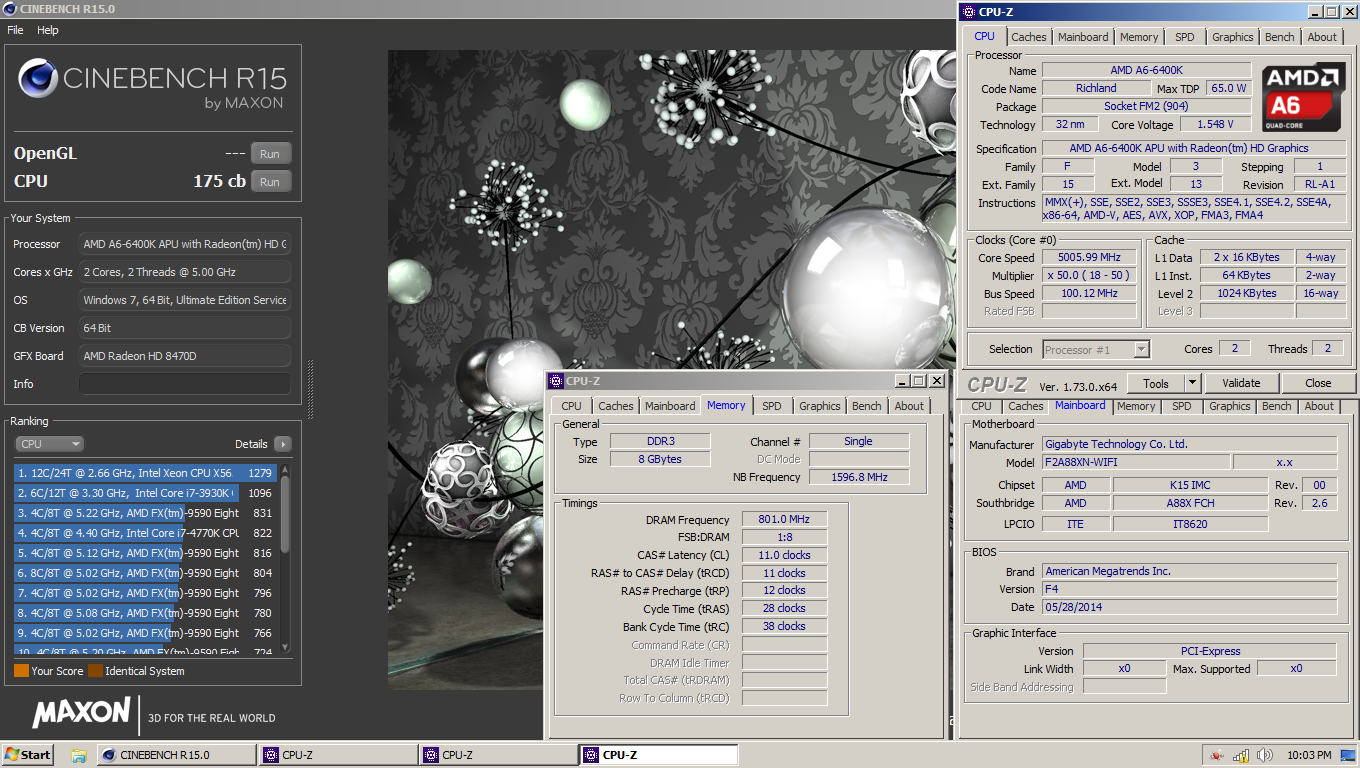Open Memory tab in Mainboard CPU-Z window
Screen dimensions: 1360x768
coord(1135,406)
